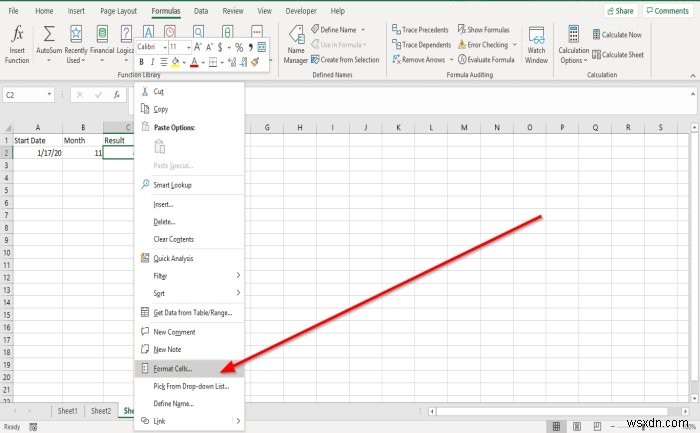Click Calculate Now
The image size is (700, 433).
(617, 34)
